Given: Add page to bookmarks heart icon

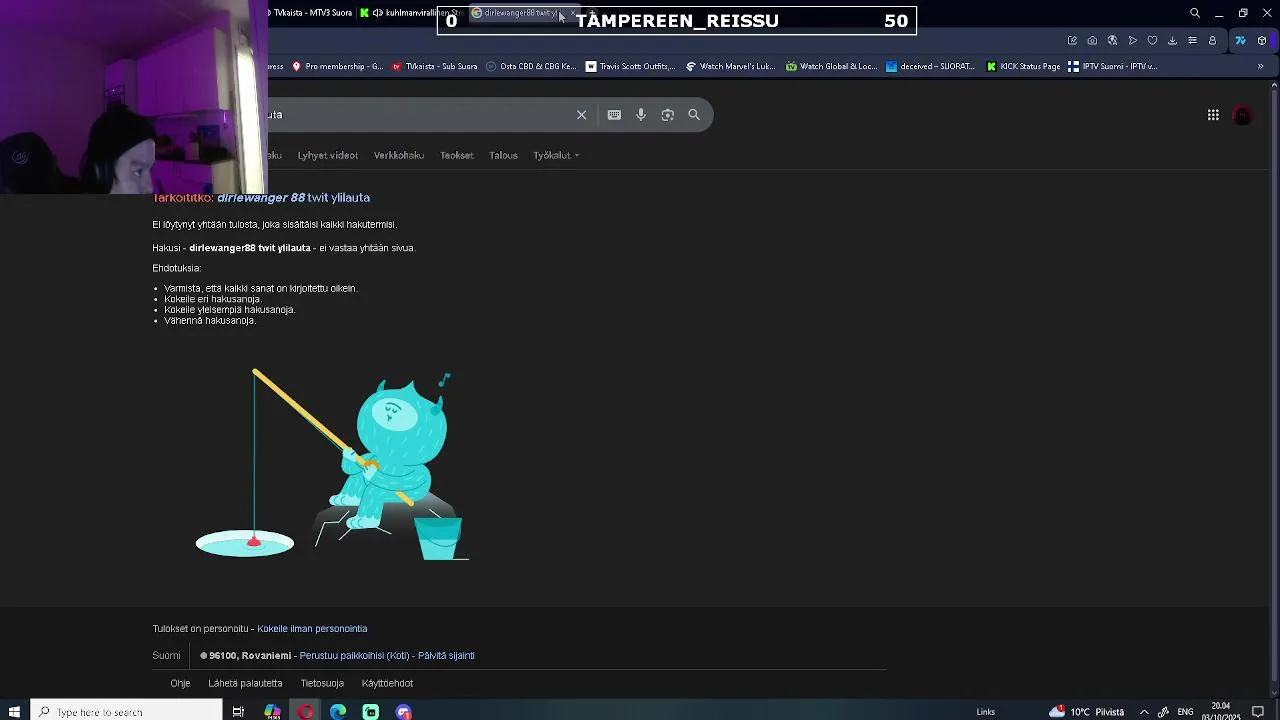Looking at the screenshot, I should pyautogui.click(x=1152, y=41).
